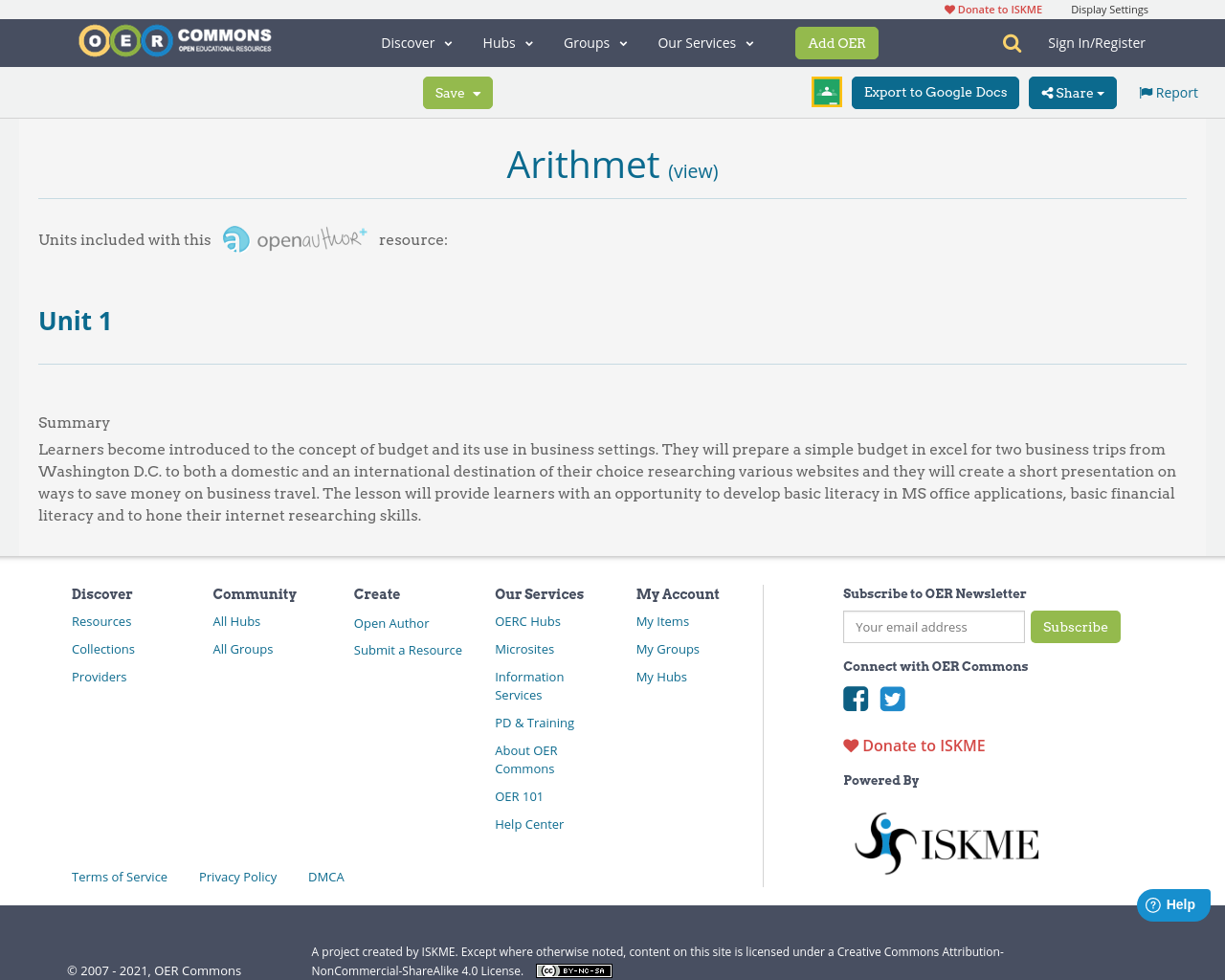
Task: Expand the Discover navigation menu
Action: click(415, 42)
